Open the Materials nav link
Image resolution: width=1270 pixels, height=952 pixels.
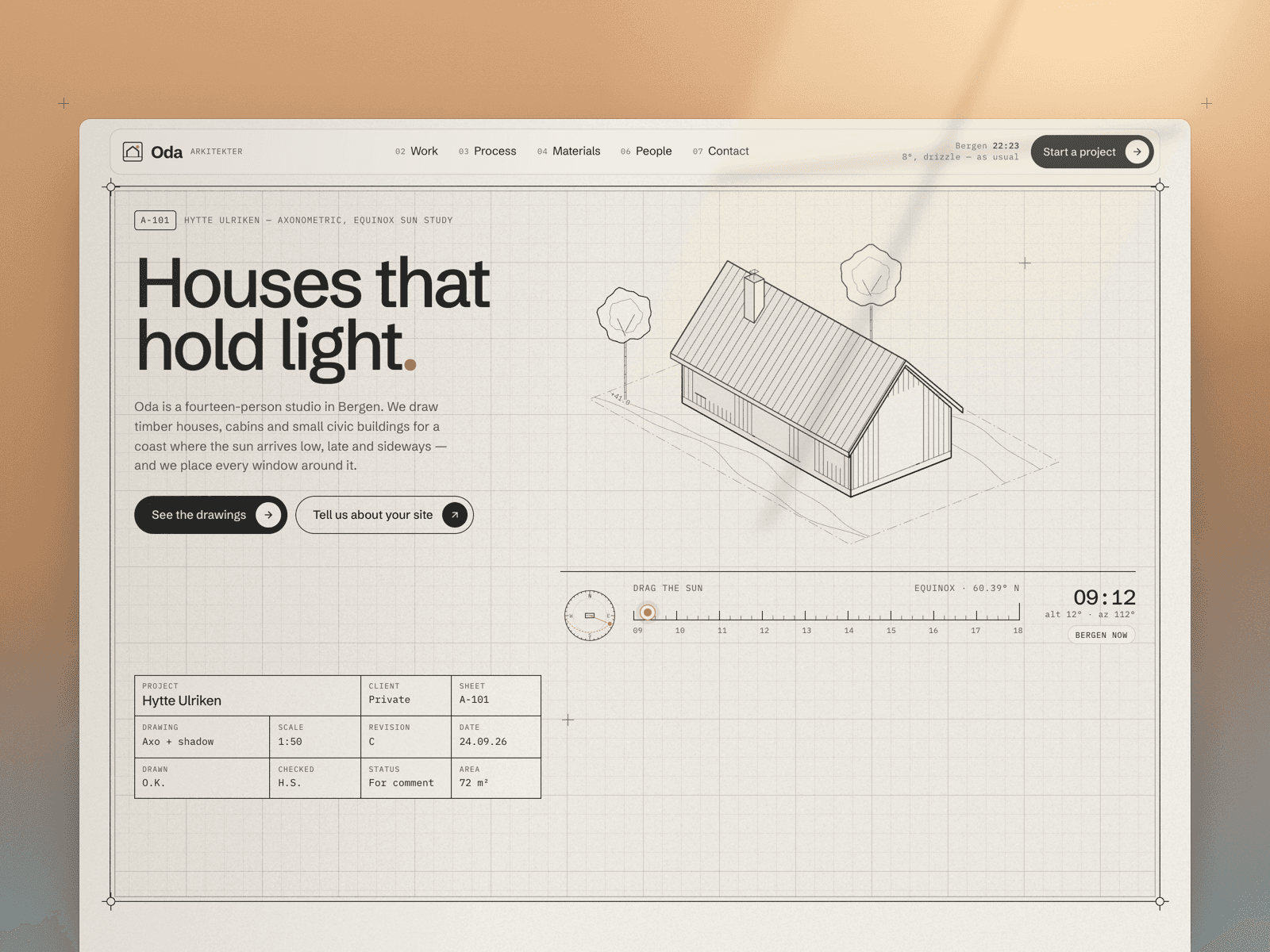point(569,151)
